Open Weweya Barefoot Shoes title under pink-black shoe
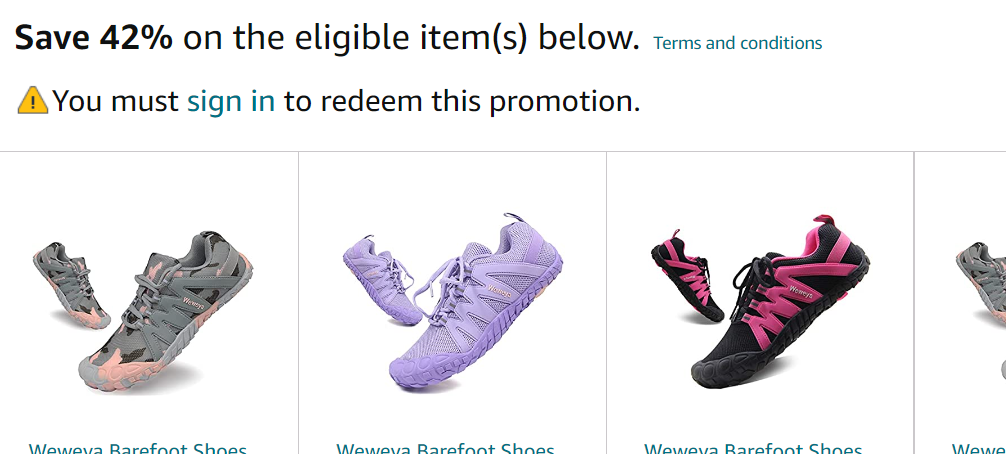1006x454 pixels. [753, 448]
